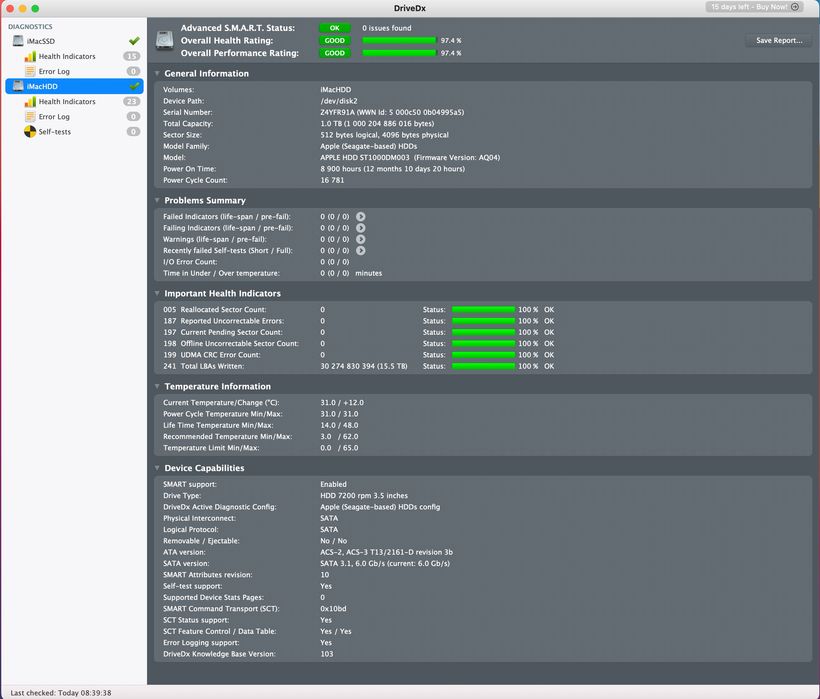Open Error Log for iMacSSD
820x699 pixels.
tap(54, 72)
